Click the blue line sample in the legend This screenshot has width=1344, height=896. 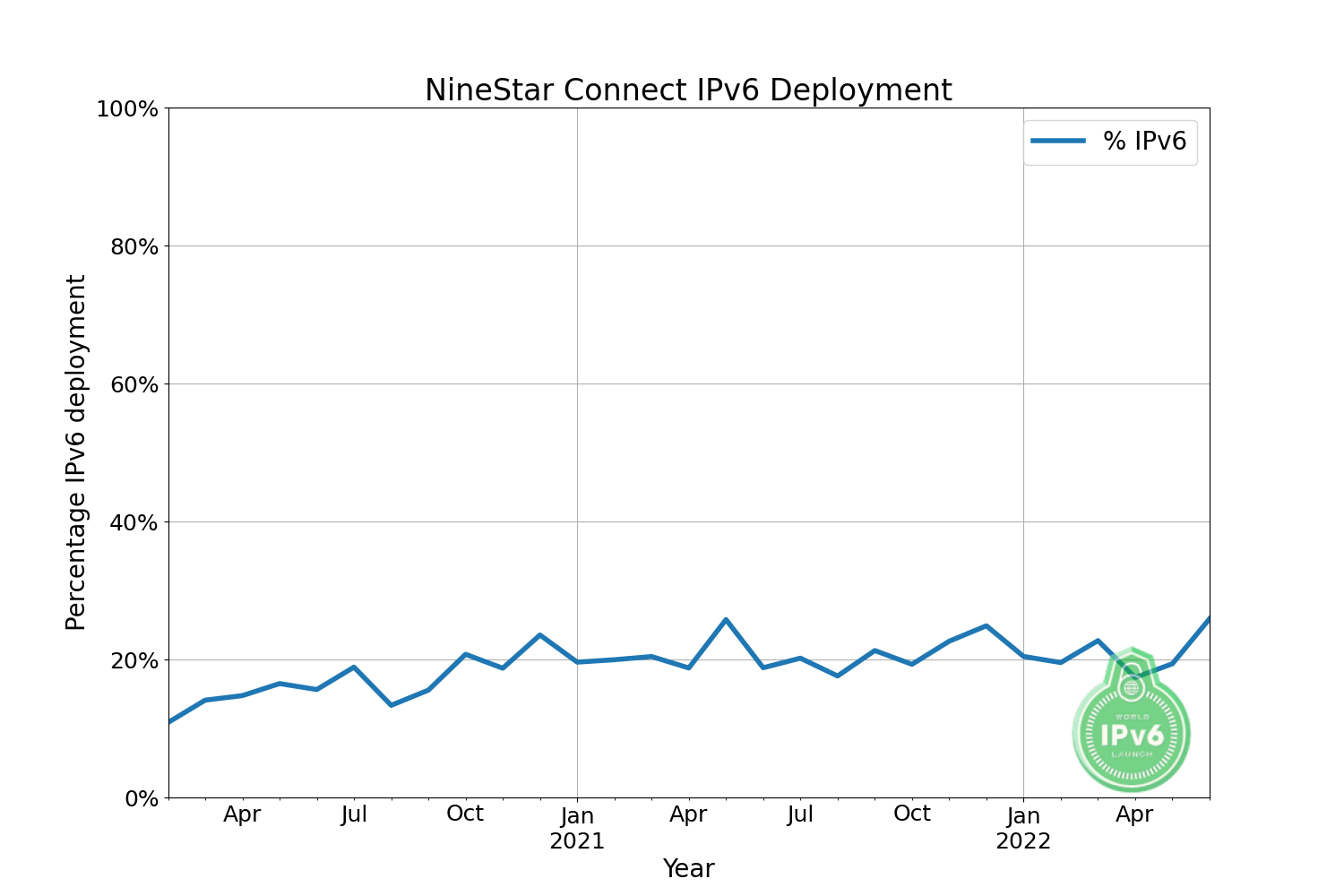pos(1058,142)
